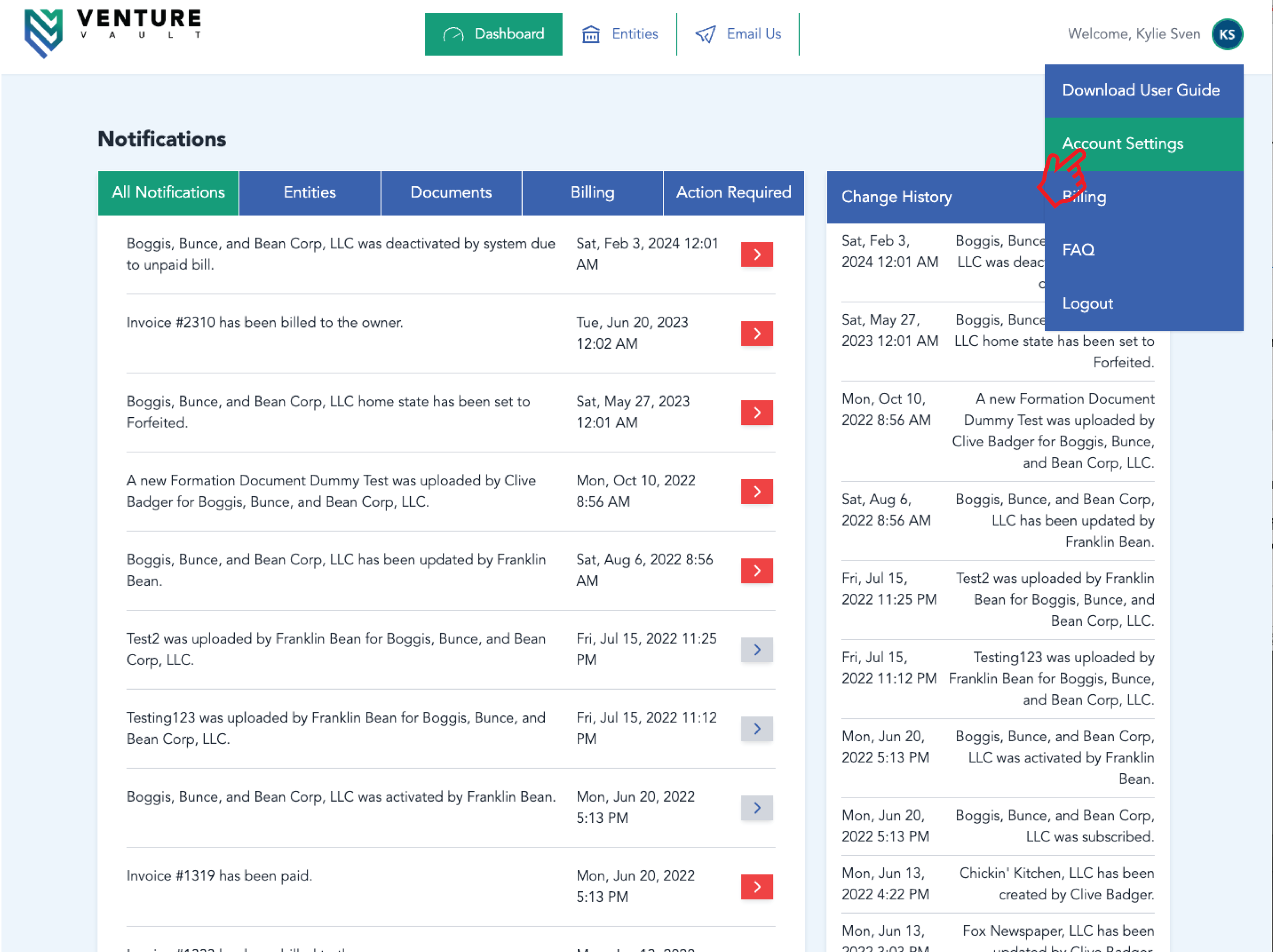This screenshot has width=1275, height=952.
Task: Click the Dashboard navigation button
Action: coord(493,34)
